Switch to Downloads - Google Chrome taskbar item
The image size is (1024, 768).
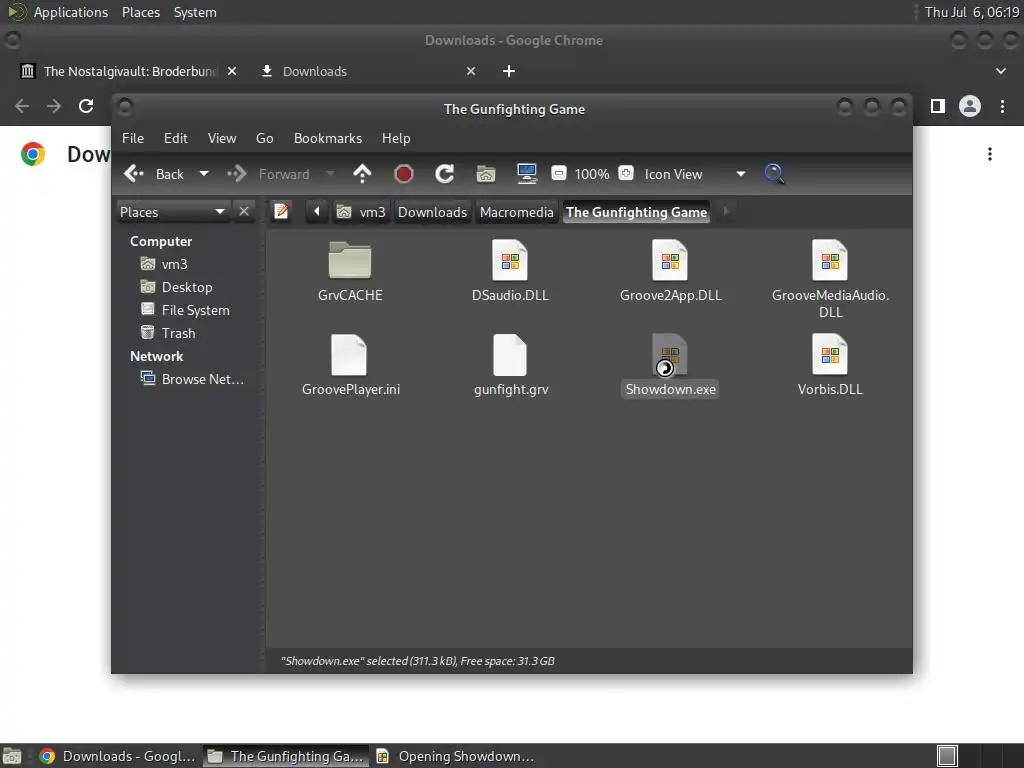tap(118, 756)
